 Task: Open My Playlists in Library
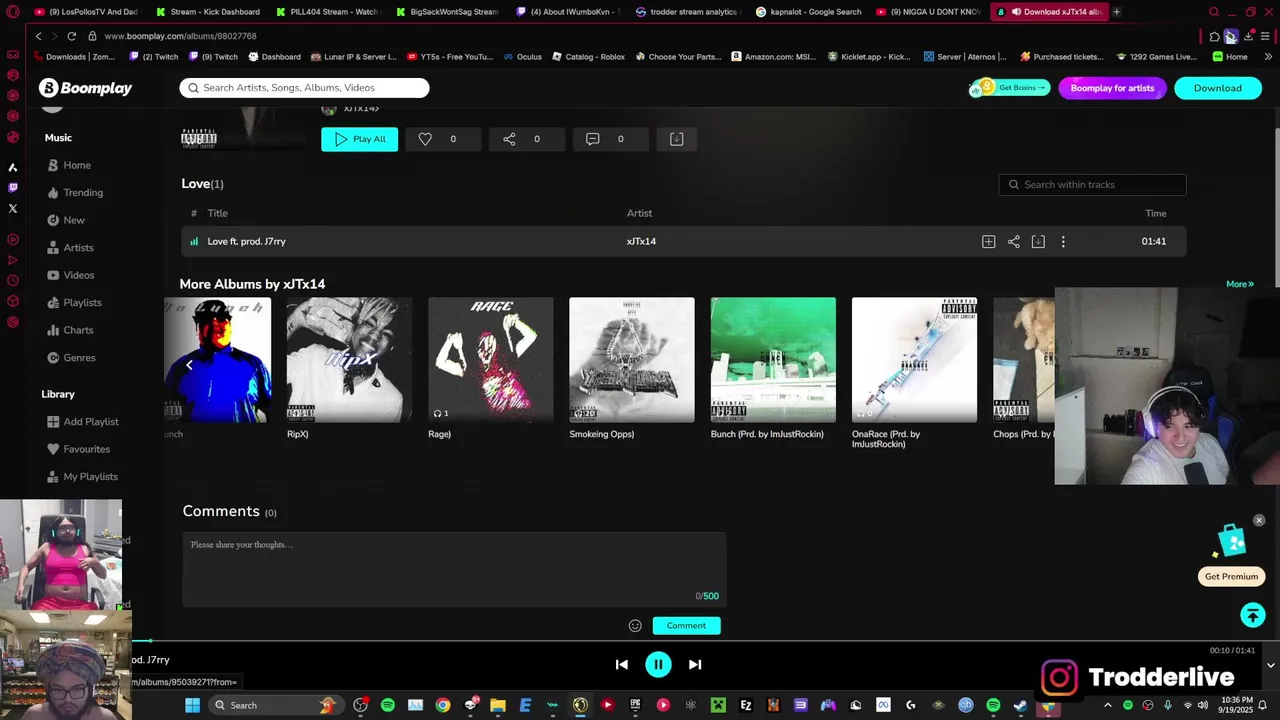click(82, 477)
